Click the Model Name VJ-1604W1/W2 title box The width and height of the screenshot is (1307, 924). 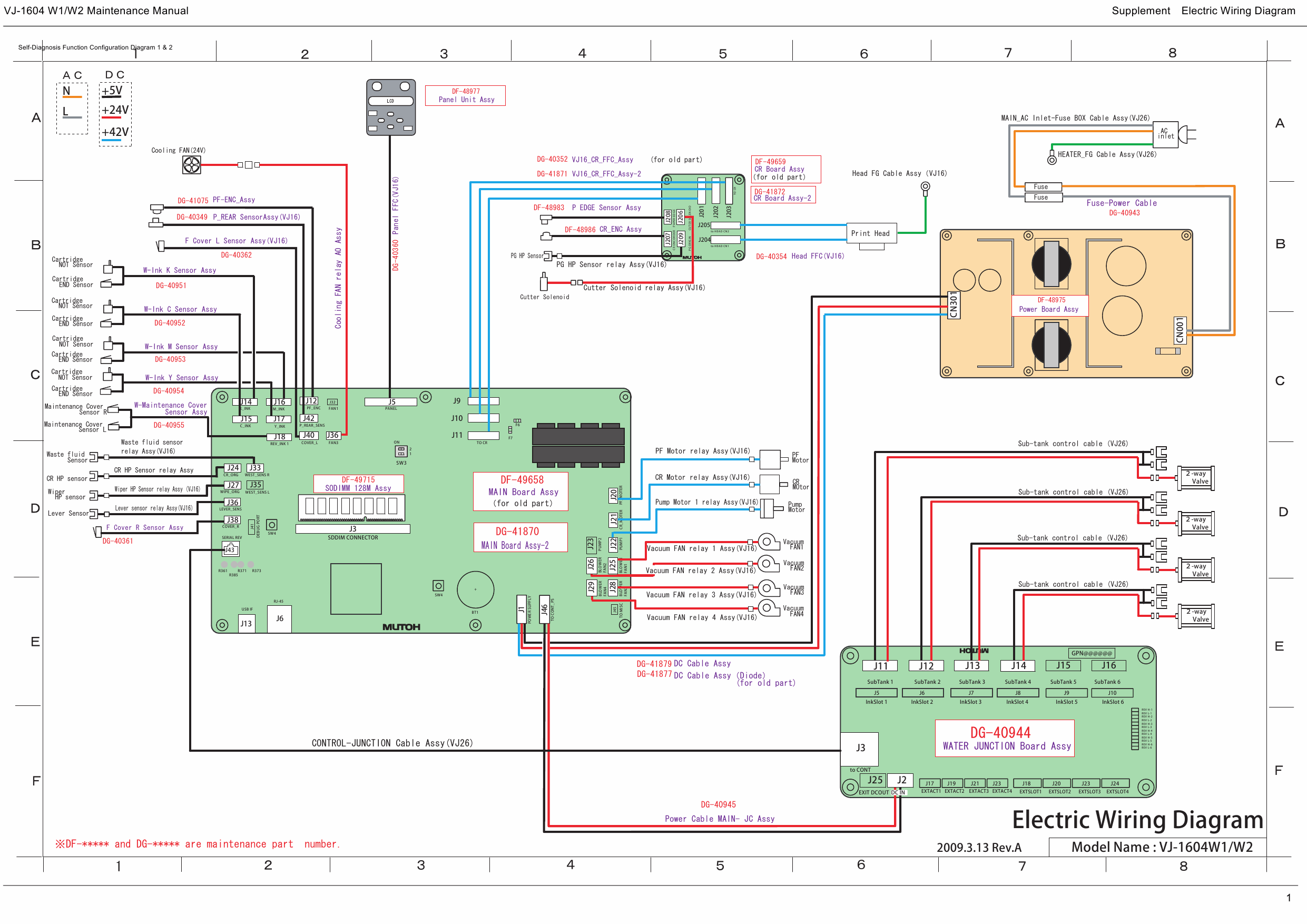(1158, 847)
